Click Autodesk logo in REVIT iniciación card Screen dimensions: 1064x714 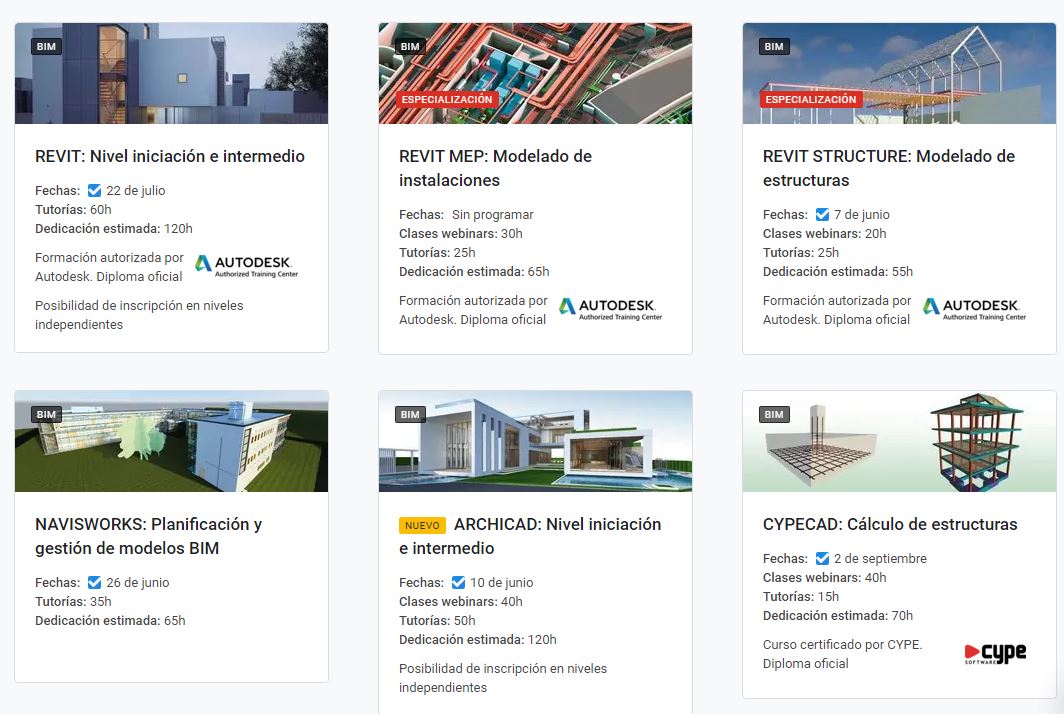(246, 266)
